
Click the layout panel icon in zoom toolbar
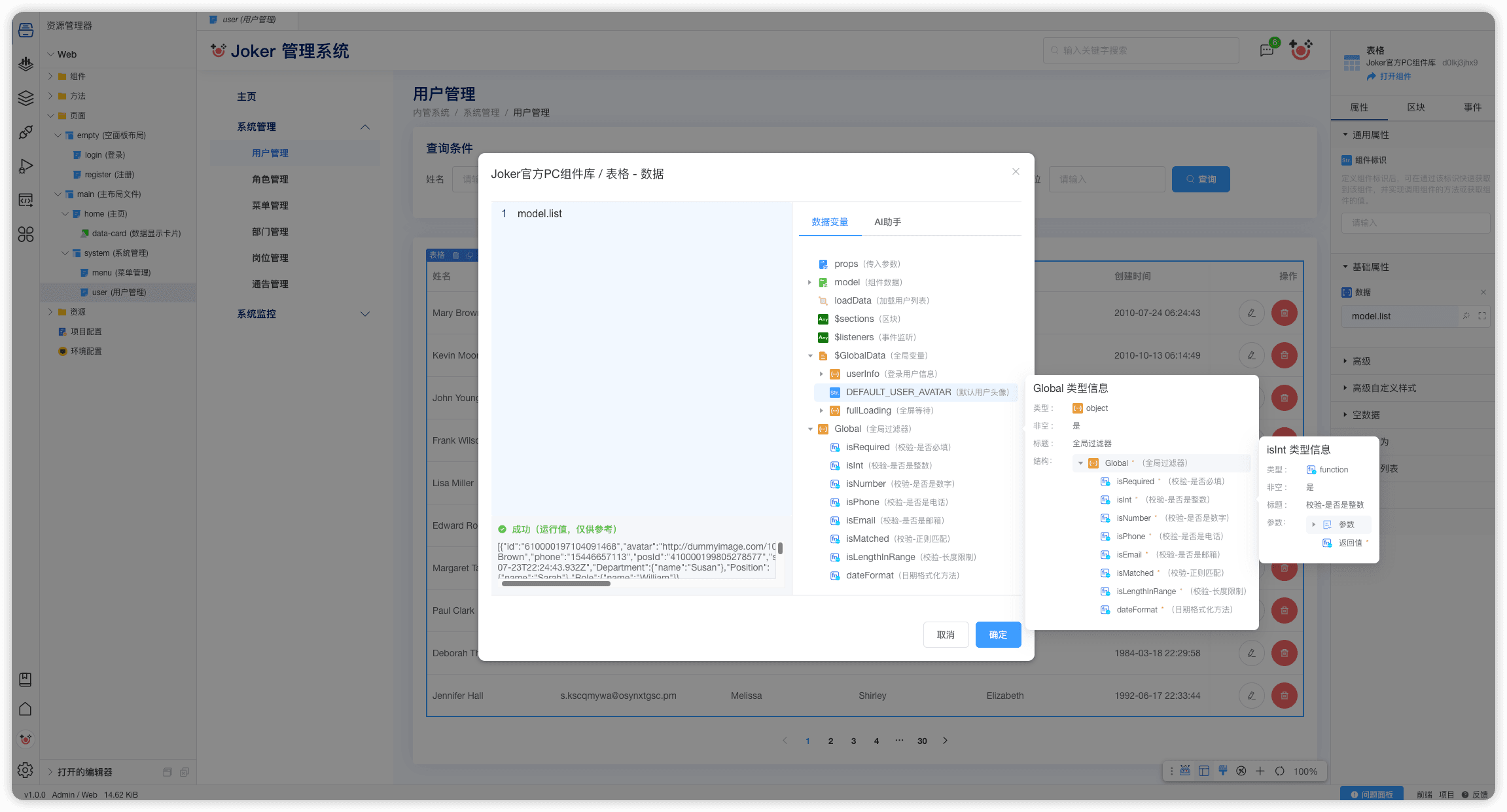pyautogui.click(x=1204, y=771)
